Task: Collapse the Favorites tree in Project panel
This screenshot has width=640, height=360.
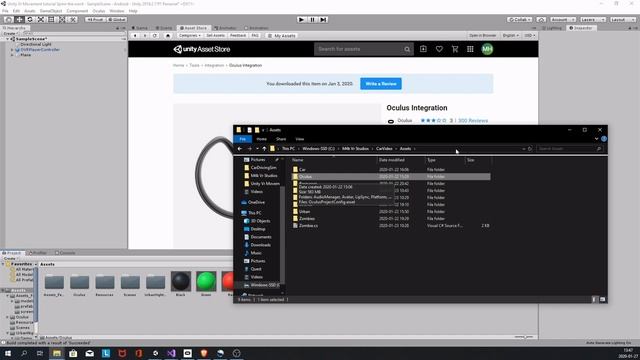Action: 3,264
